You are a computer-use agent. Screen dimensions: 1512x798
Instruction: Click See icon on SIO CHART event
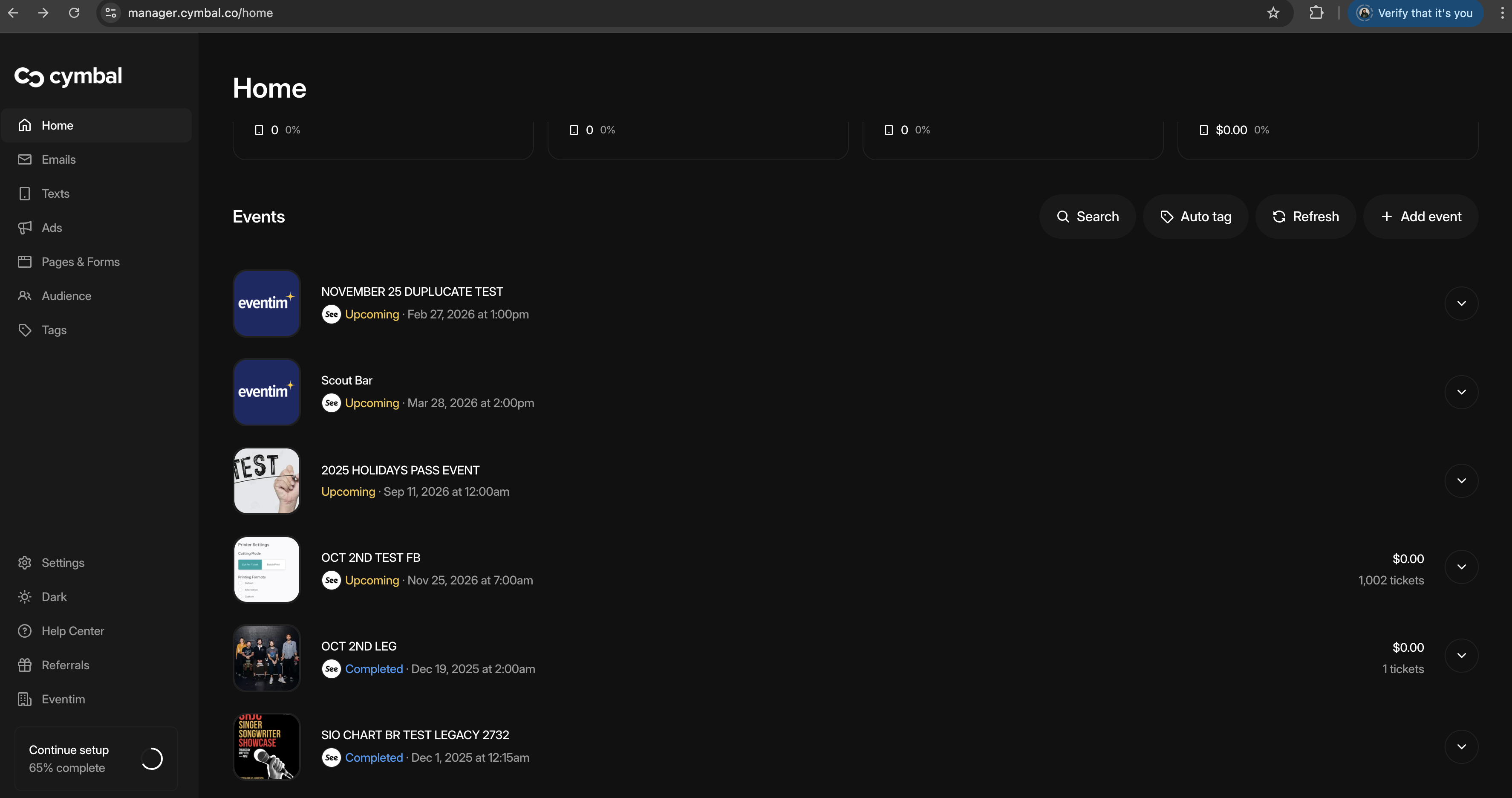[x=331, y=758]
